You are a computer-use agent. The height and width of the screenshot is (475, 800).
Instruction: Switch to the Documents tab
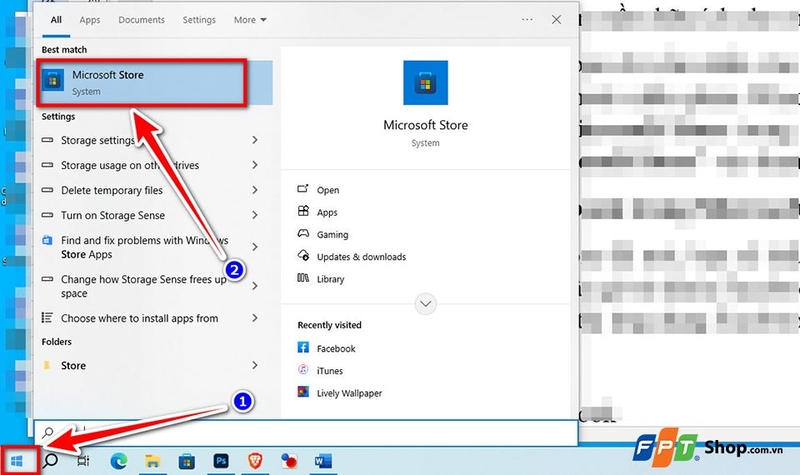141,20
